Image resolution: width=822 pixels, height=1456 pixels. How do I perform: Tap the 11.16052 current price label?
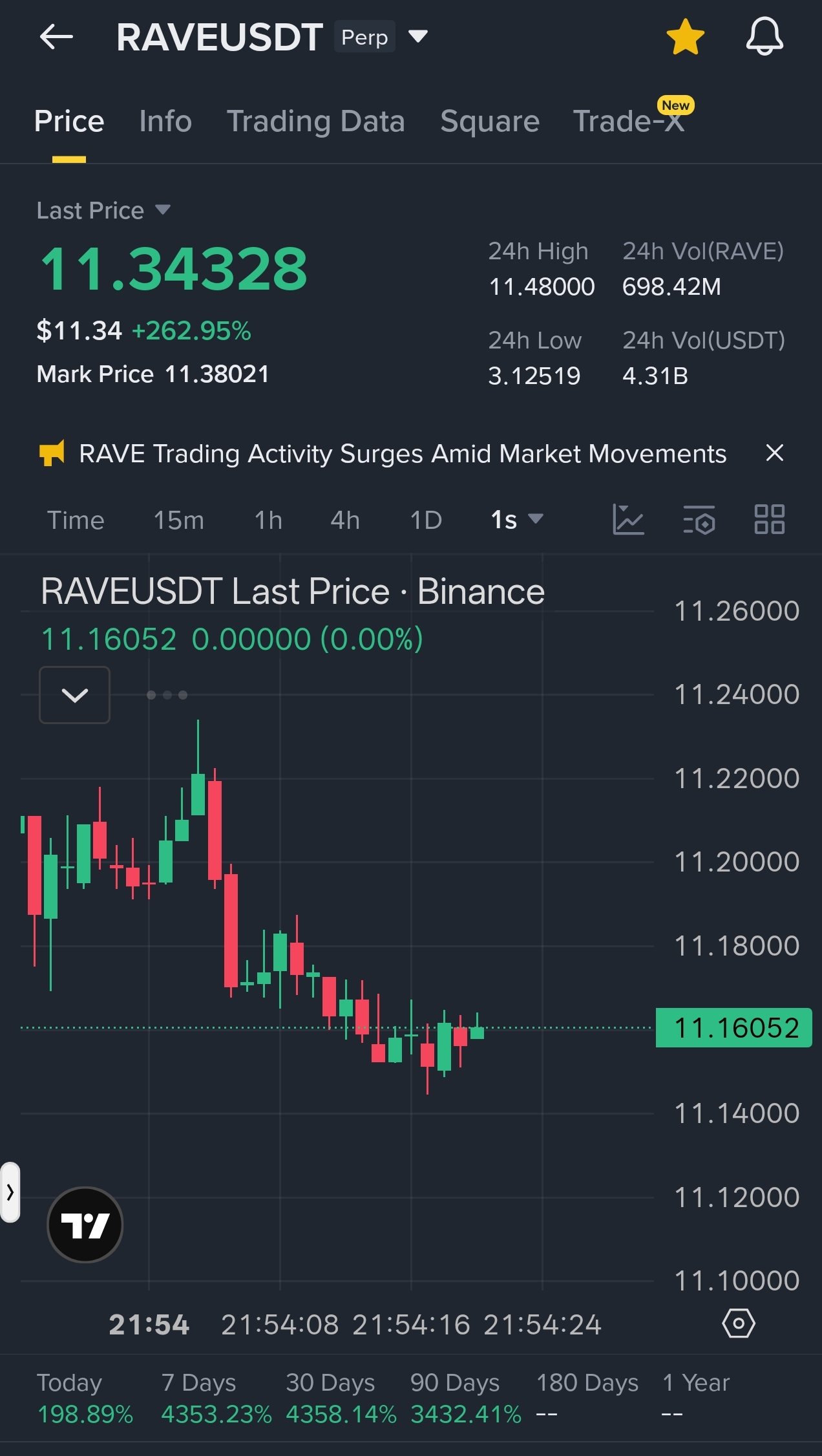(x=733, y=1027)
